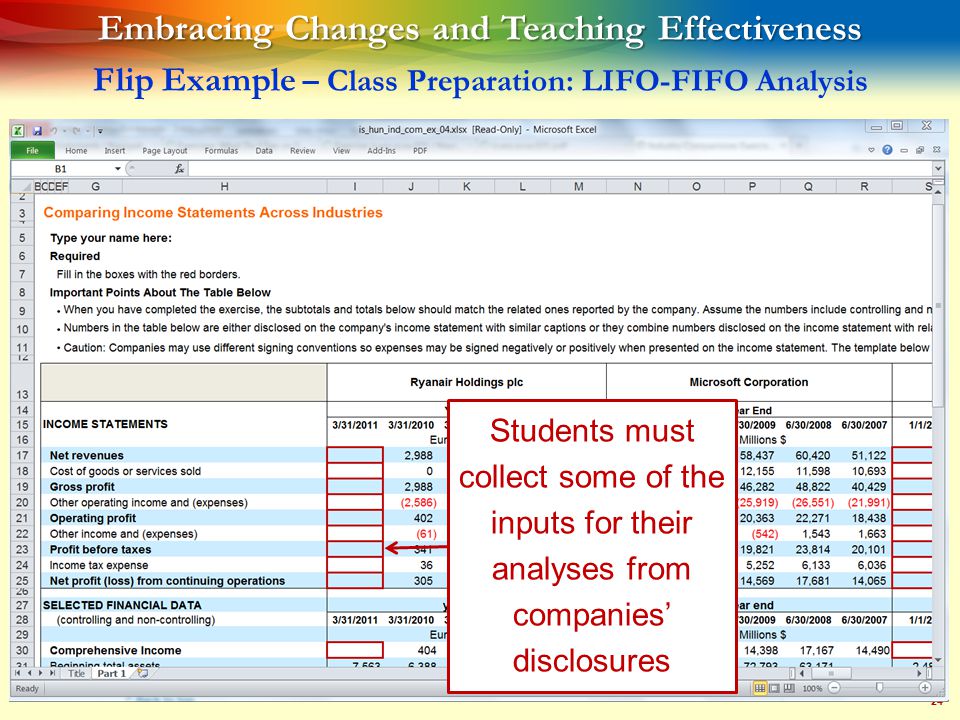Screen dimensions: 960x720
Task: Click the 100% zoom level button
Action: (812, 688)
